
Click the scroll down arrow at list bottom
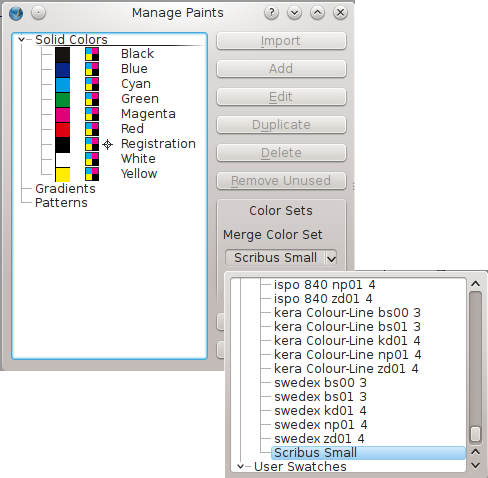coord(476,465)
